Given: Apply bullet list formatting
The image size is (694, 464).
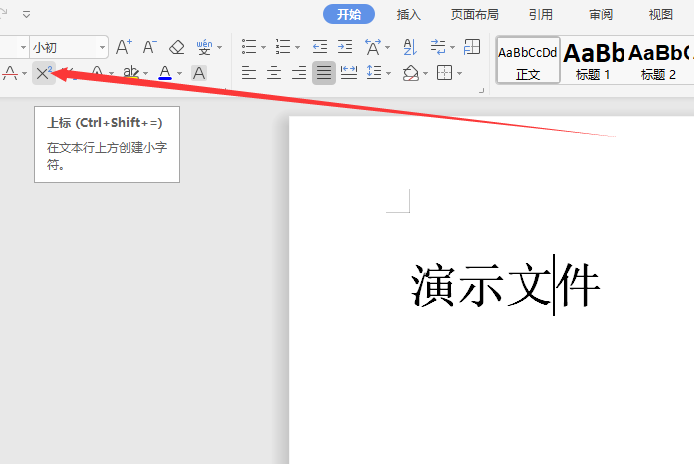Looking at the screenshot, I should pyautogui.click(x=249, y=46).
